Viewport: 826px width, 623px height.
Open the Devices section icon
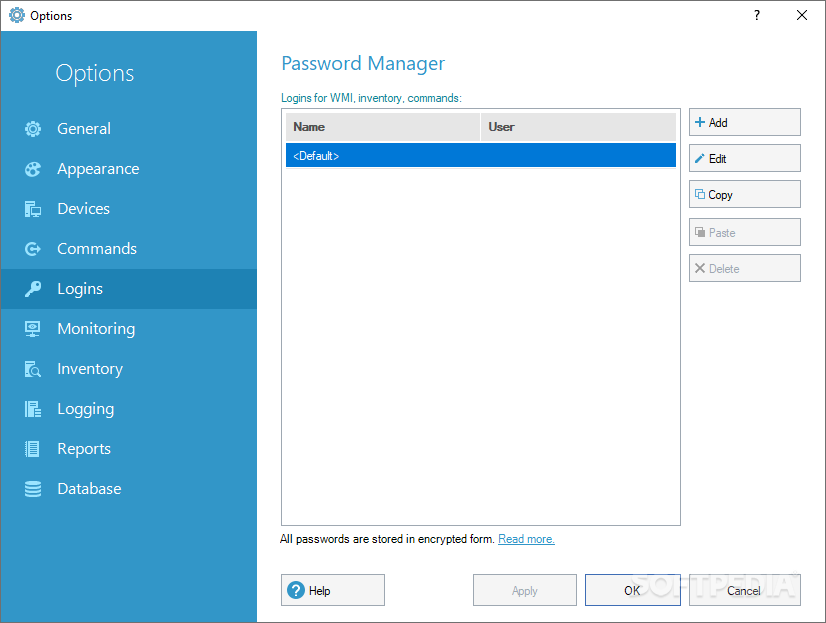click(x=33, y=209)
